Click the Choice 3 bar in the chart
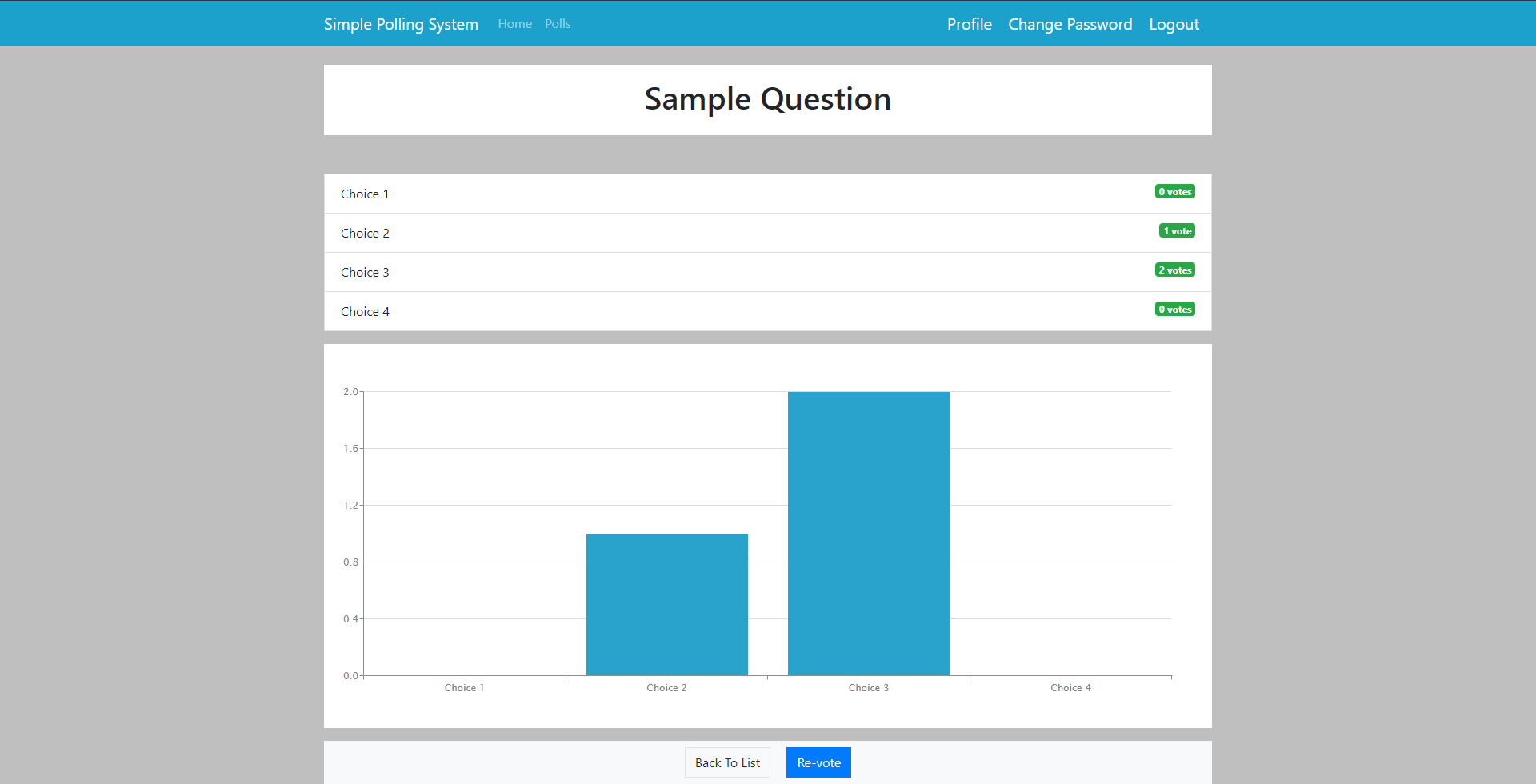The image size is (1536, 784). tap(869, 534)
